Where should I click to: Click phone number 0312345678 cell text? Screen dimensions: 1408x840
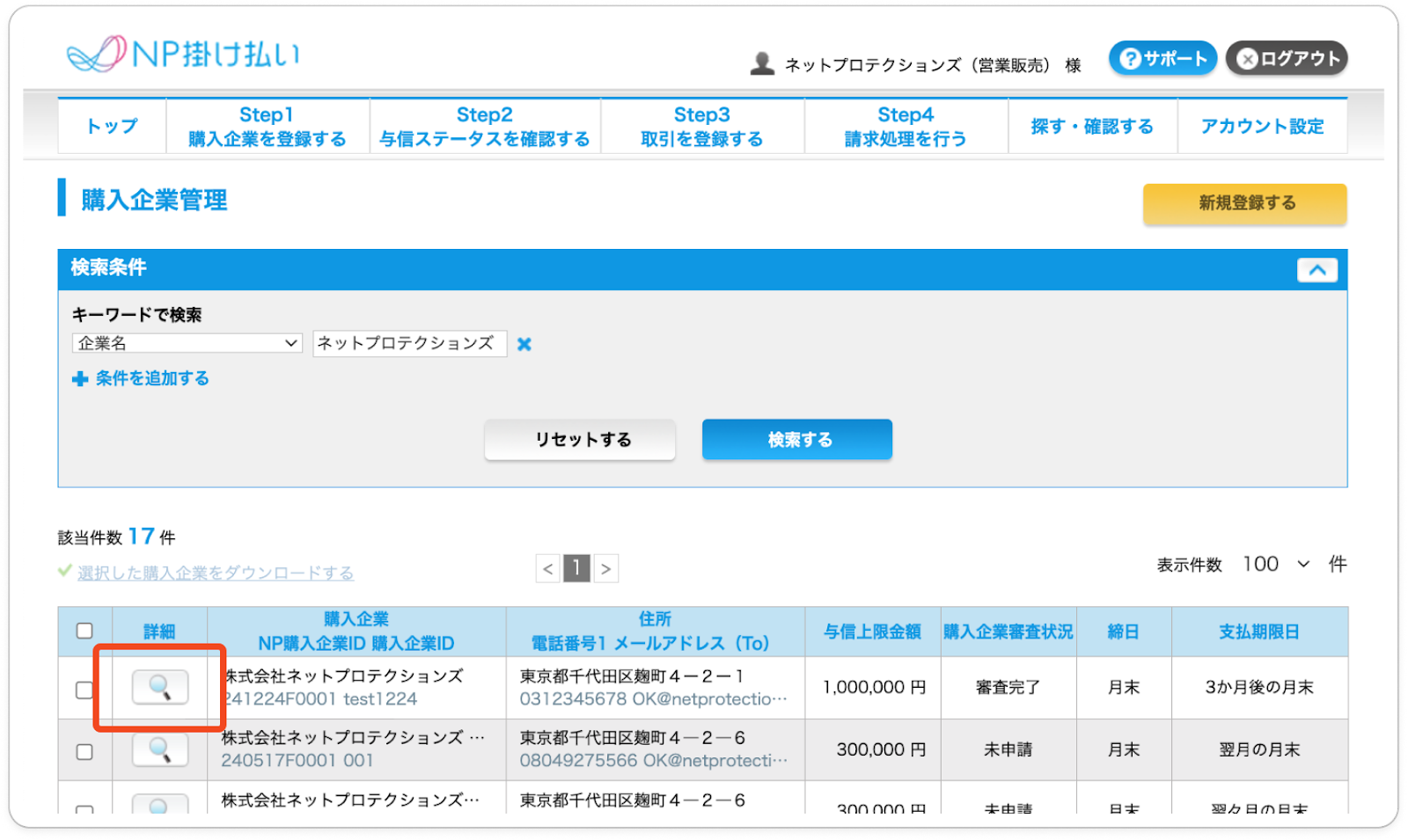point(573,699)
